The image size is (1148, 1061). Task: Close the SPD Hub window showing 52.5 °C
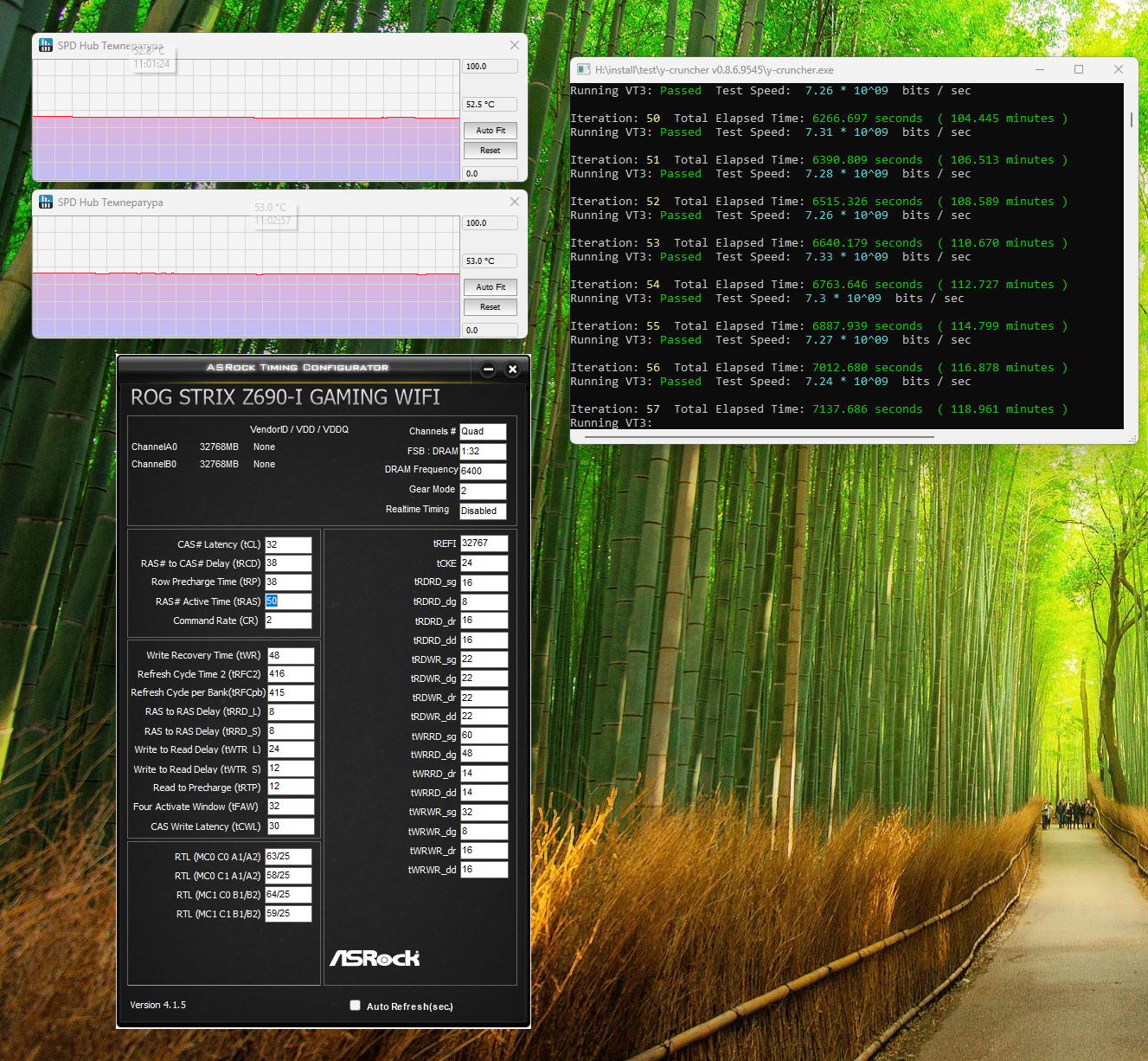click(515, 45)
